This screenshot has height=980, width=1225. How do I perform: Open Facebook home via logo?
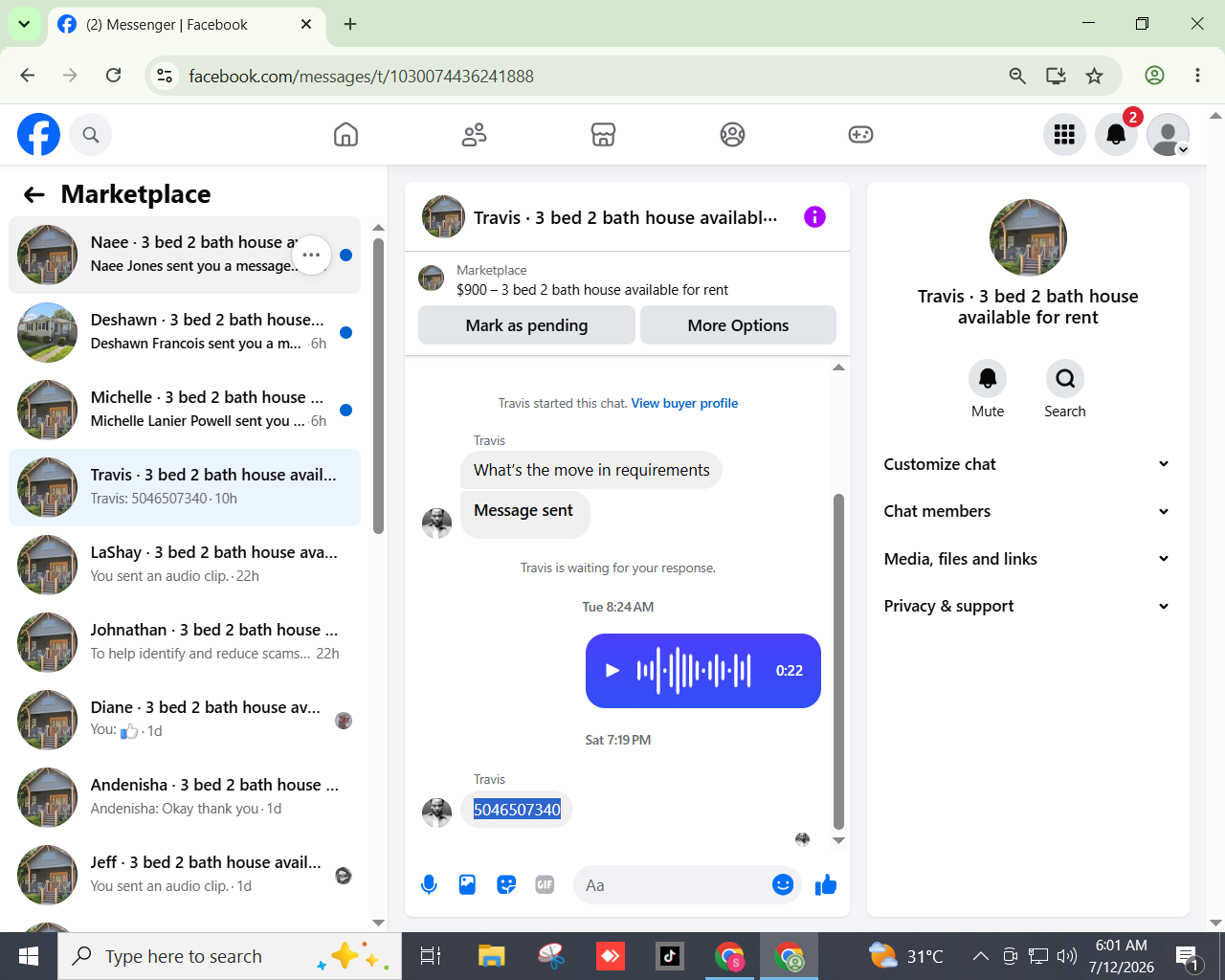coord(38,135)
